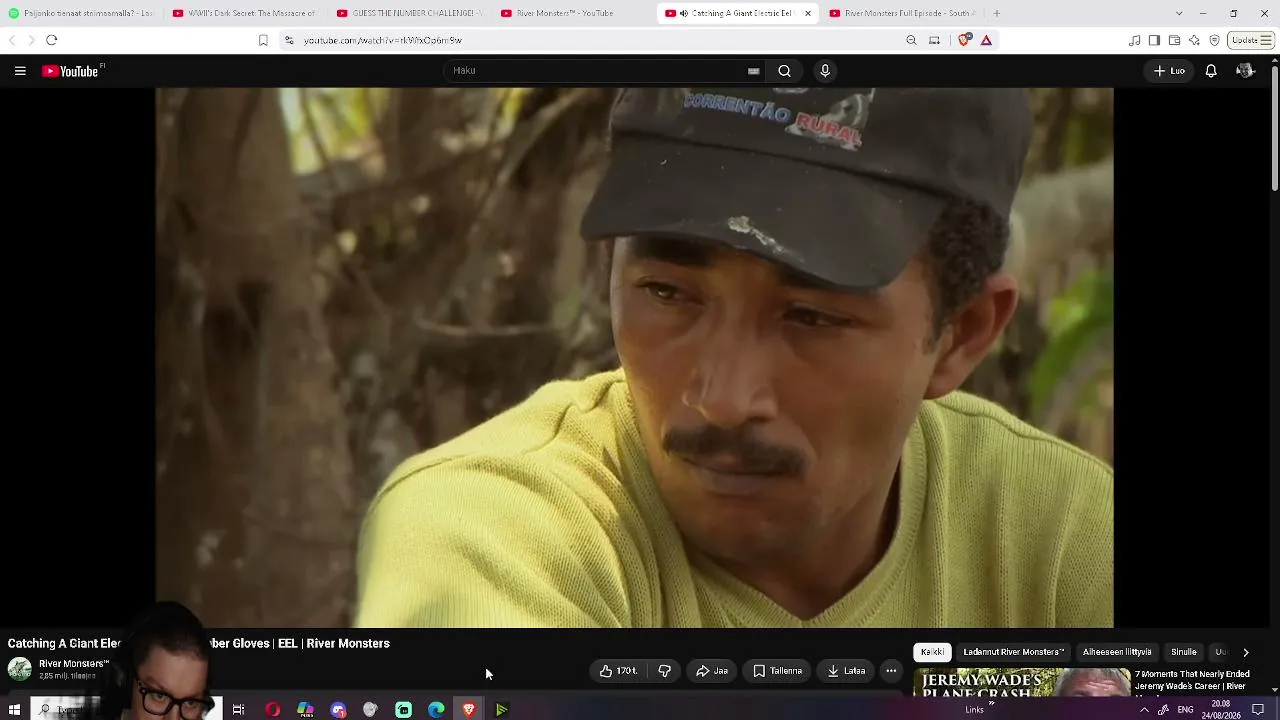Open the YouTube account avatar menu
Image resolution: width=1280 pixels, height=720 pixels.
point(1245,71)
